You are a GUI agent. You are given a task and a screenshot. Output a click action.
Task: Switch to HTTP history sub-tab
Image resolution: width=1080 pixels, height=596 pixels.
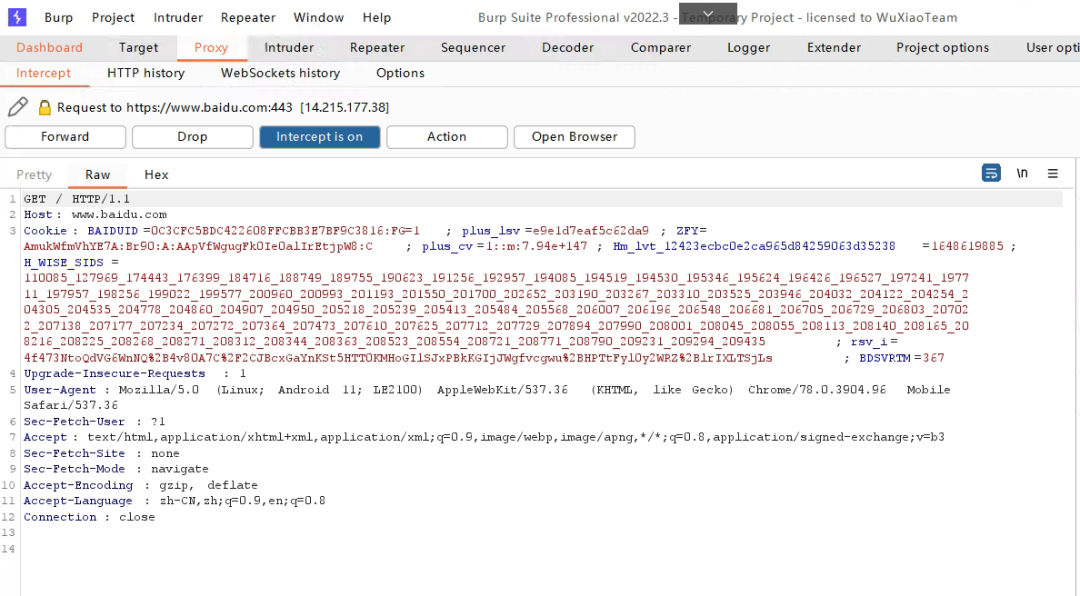click(x=146, y=73)
